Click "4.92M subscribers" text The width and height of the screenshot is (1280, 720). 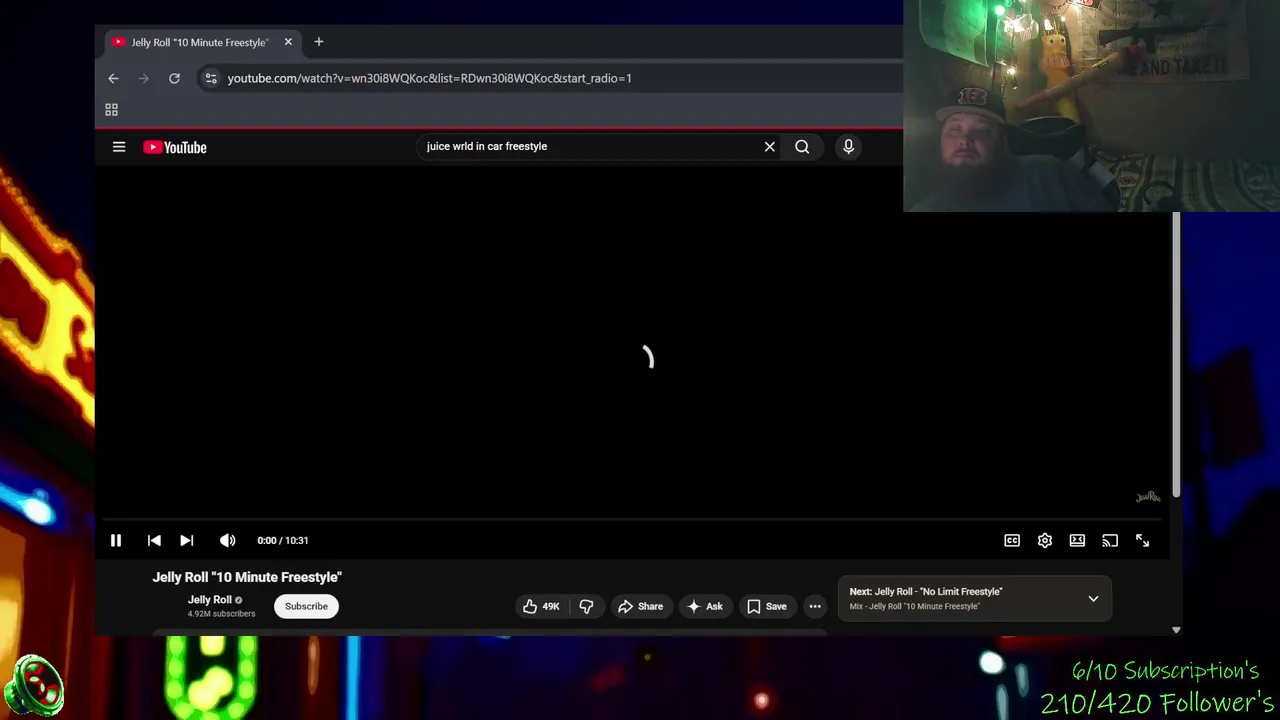[221, 614]
